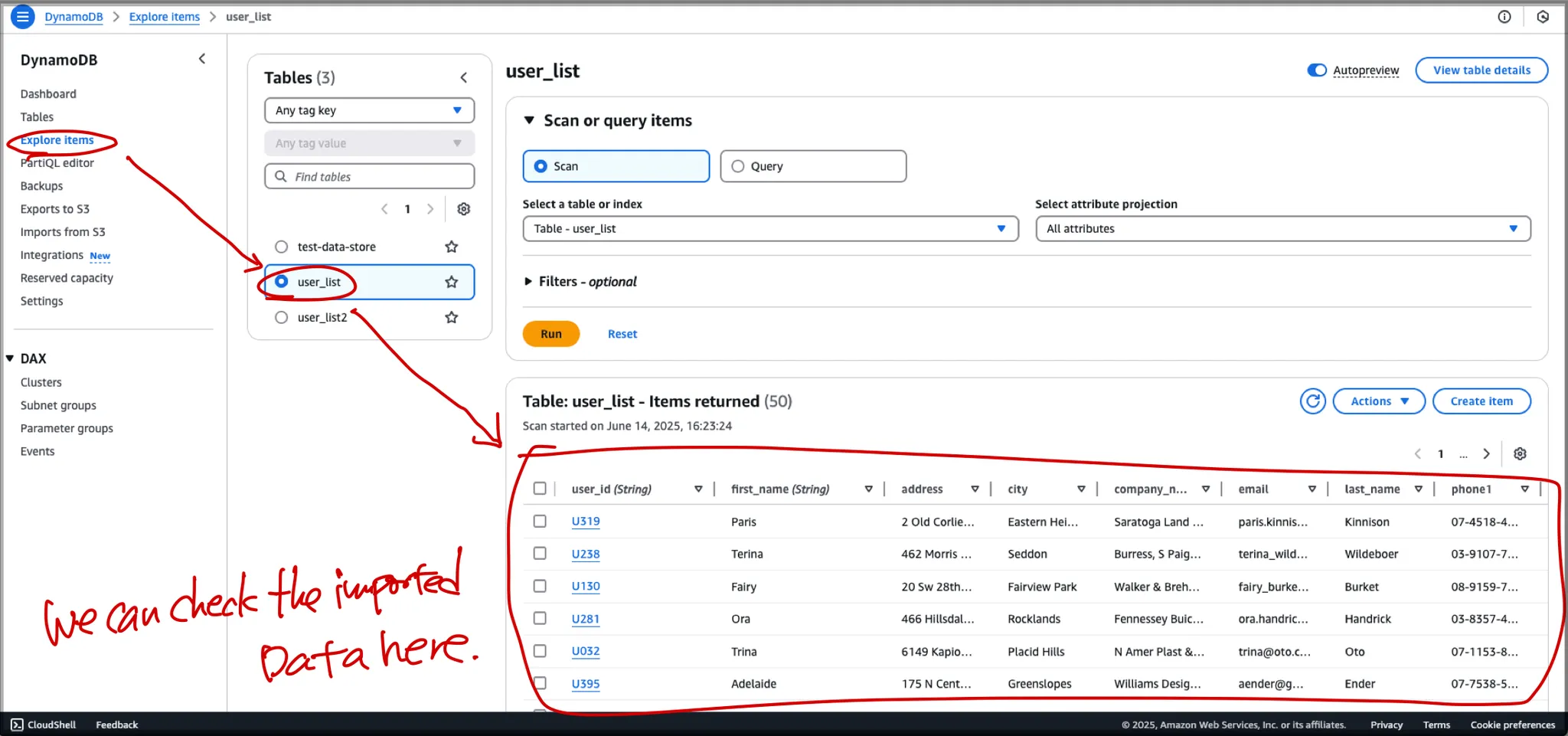Image resolution: width=1568 pixels, height=736 pixels.
Task: Open the Any tag key dropdown
Action: pyautogui.click(x=369, y=110)
